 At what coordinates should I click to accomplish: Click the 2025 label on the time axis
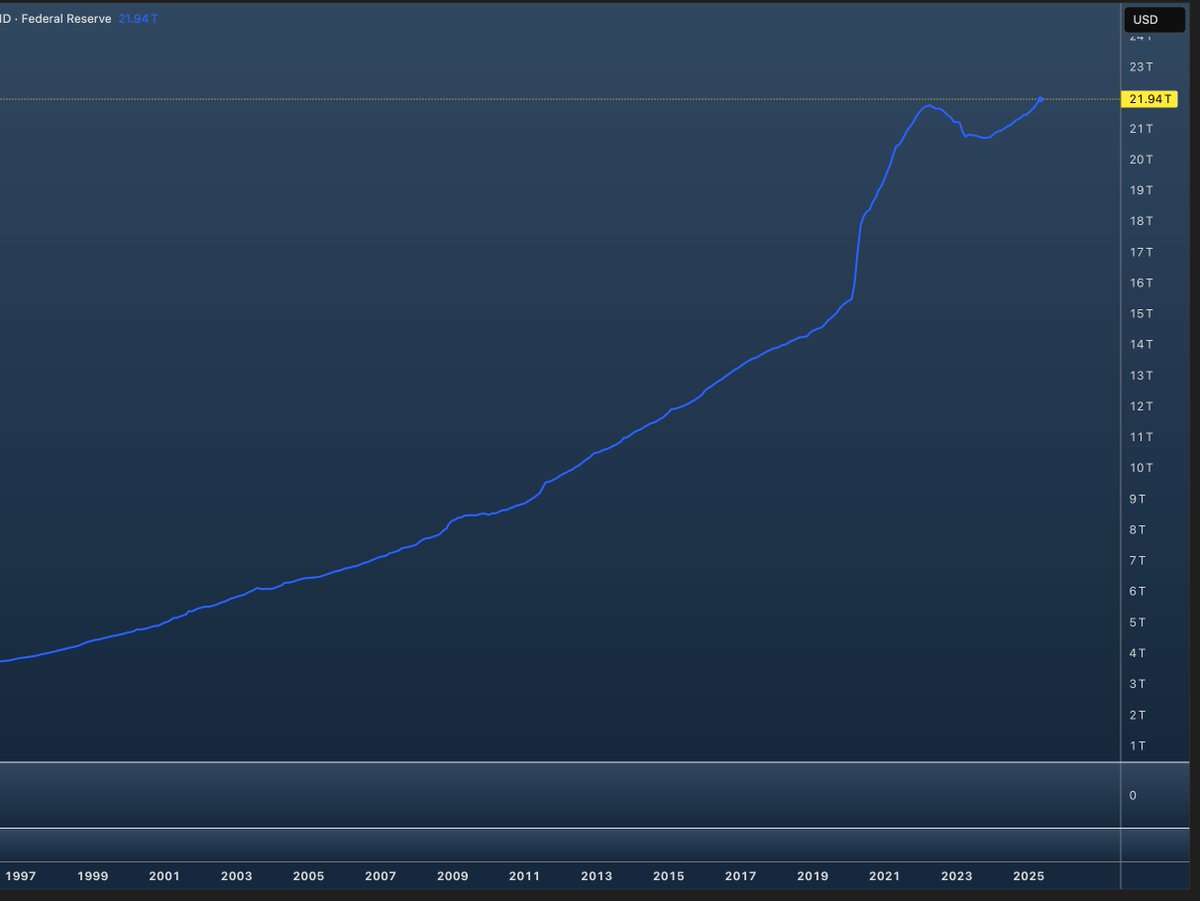(x=1029, y=876)
